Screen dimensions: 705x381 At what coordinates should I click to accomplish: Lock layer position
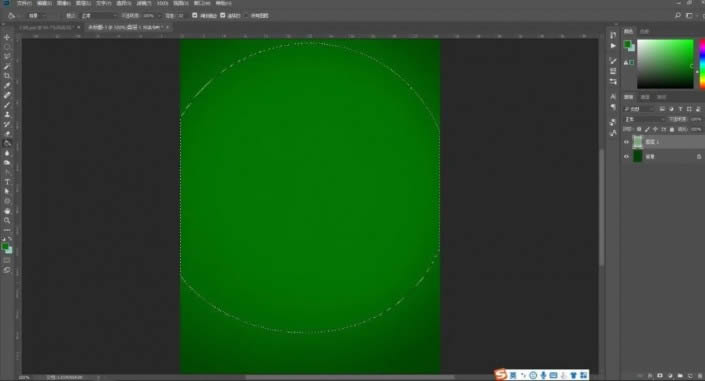tap(655, 129)
